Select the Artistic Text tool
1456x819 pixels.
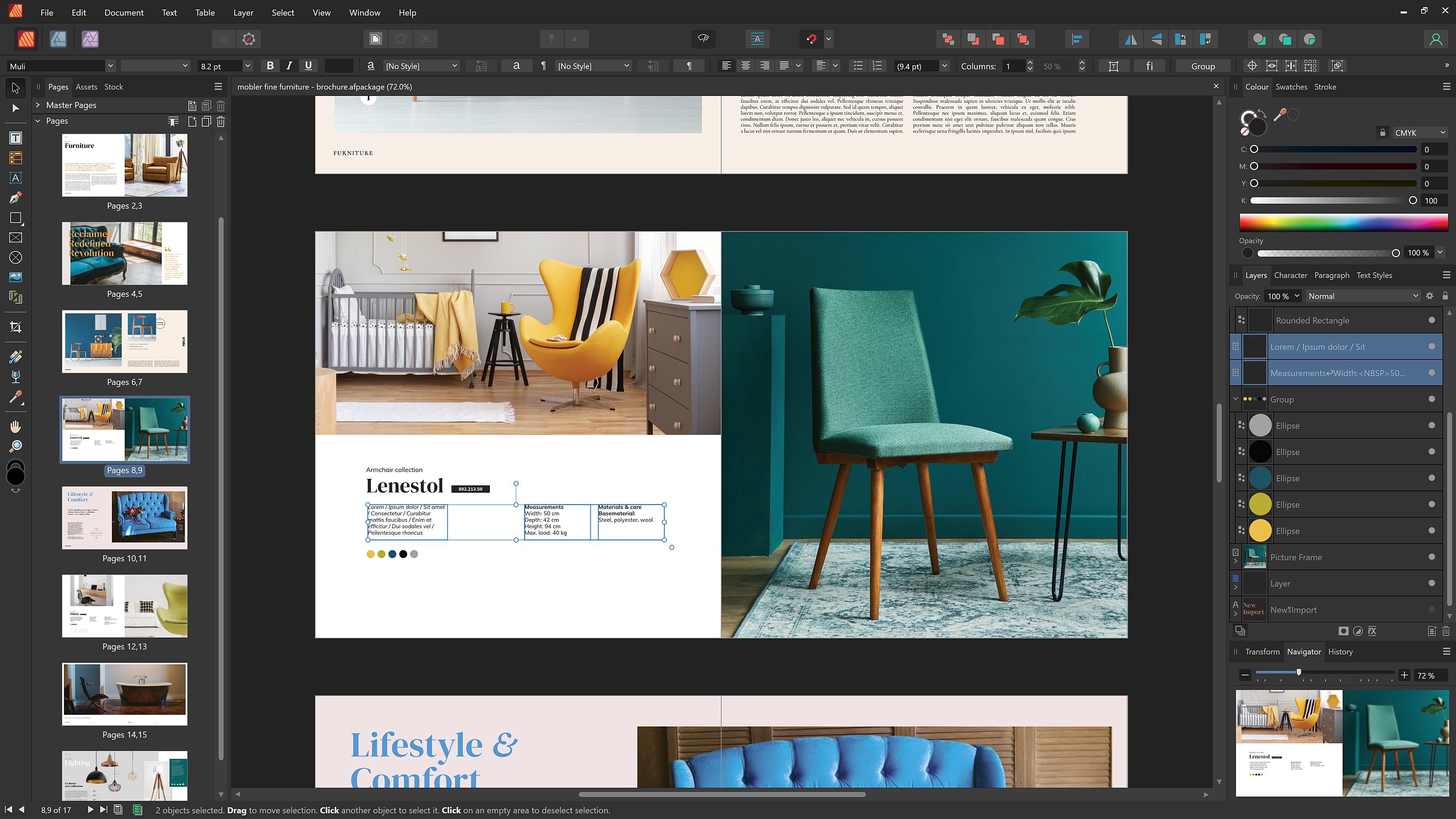(x=15, y=177)
